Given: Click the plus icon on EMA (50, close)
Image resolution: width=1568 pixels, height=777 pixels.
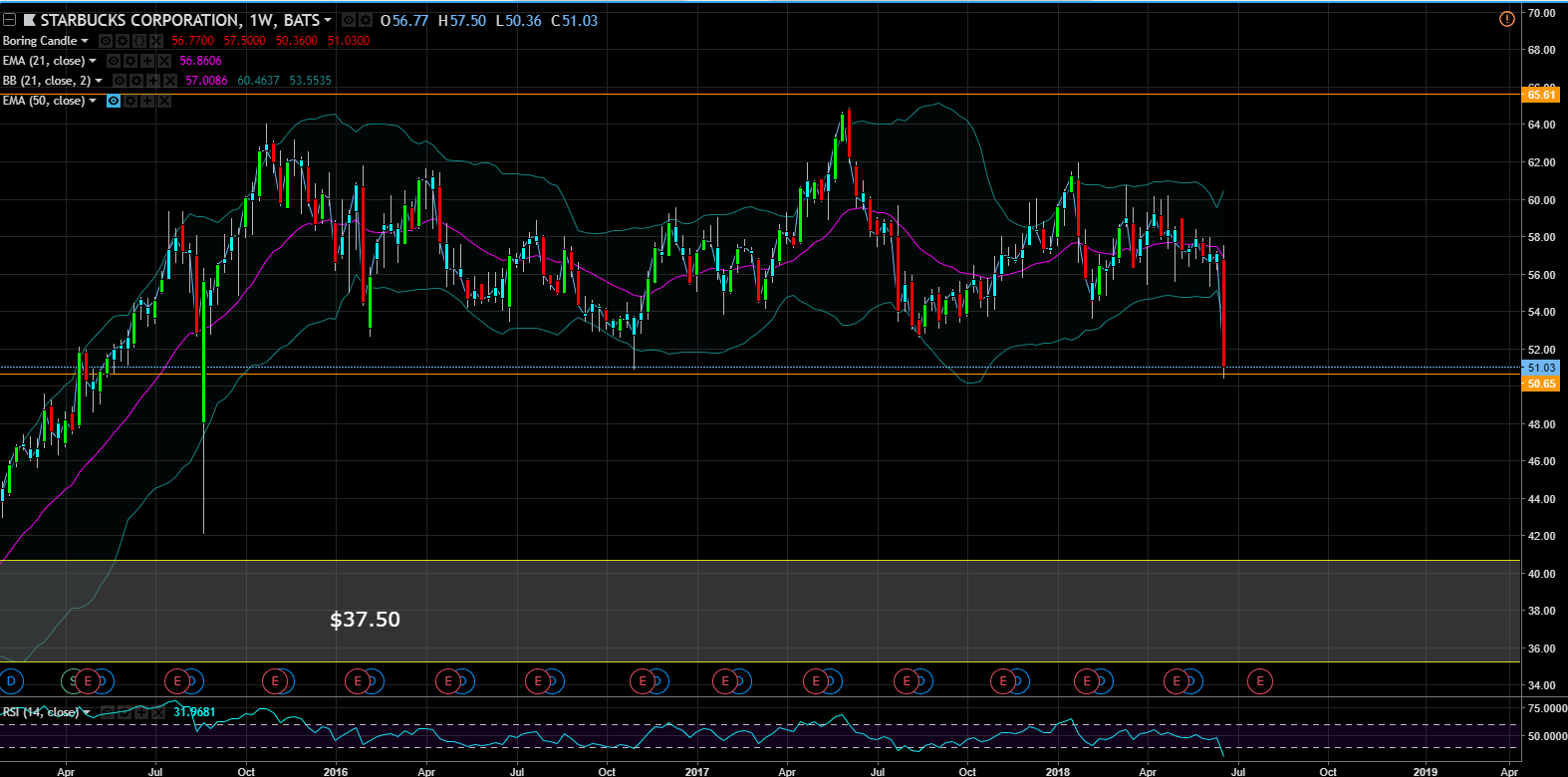Looking at the screenshot, I should 147,101.
